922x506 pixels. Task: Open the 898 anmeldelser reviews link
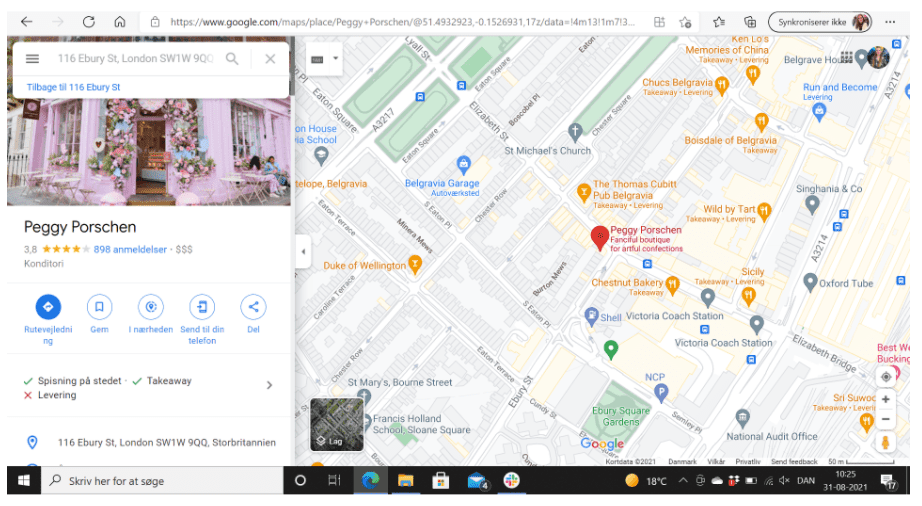tap(130, 249)
